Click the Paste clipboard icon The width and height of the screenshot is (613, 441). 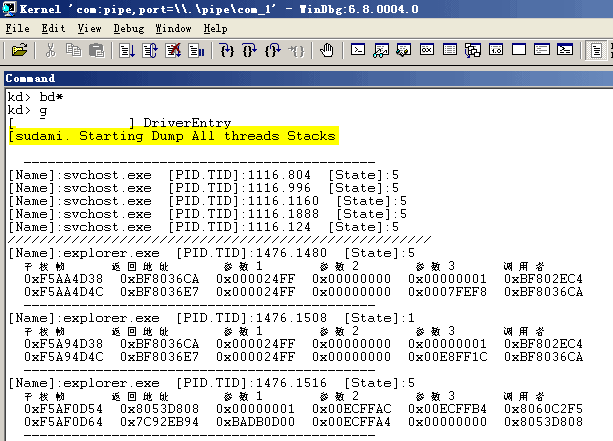coord(96,50)
